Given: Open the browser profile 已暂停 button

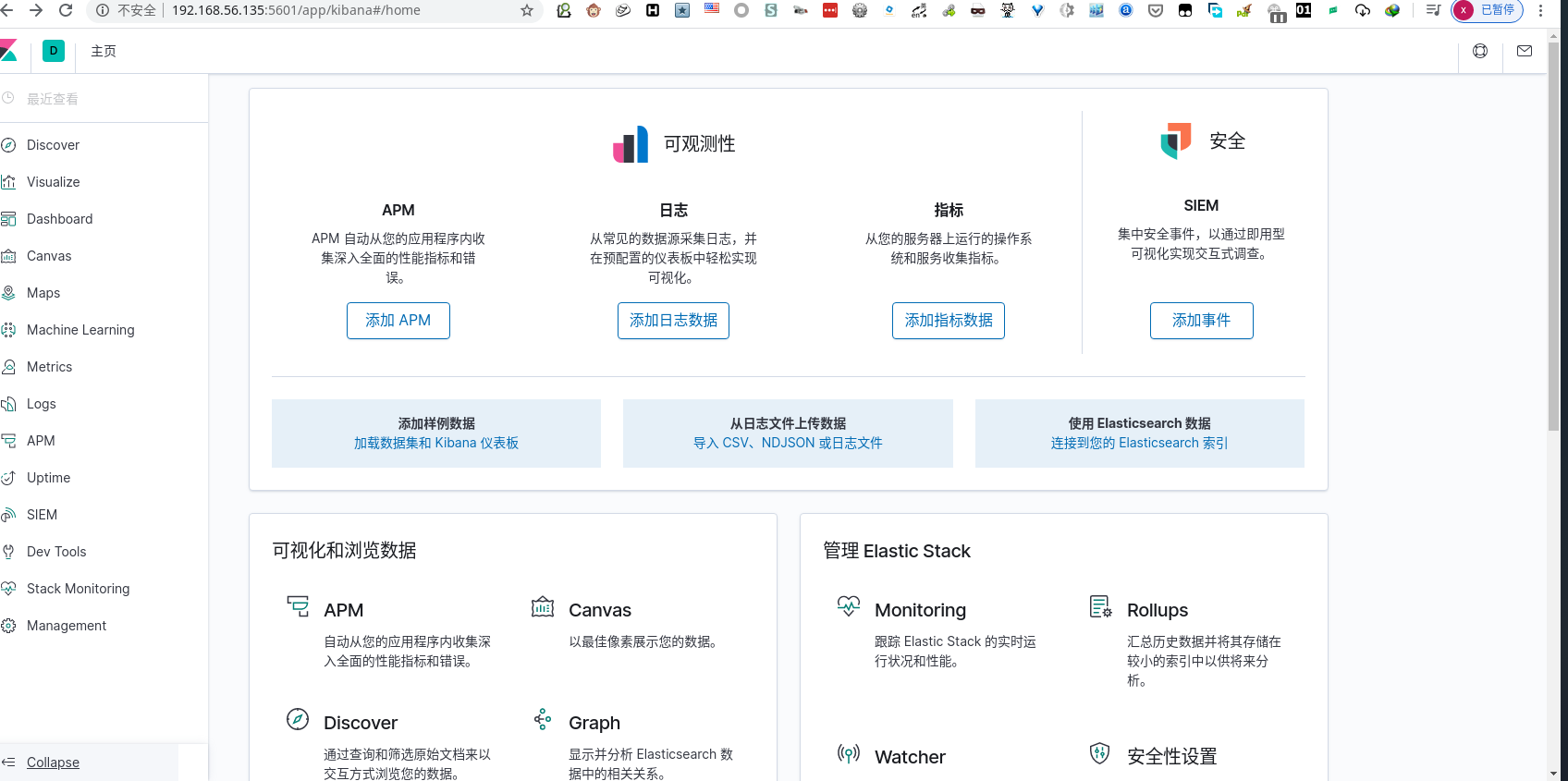Looking at the screenshot, I should [1487, 10].
